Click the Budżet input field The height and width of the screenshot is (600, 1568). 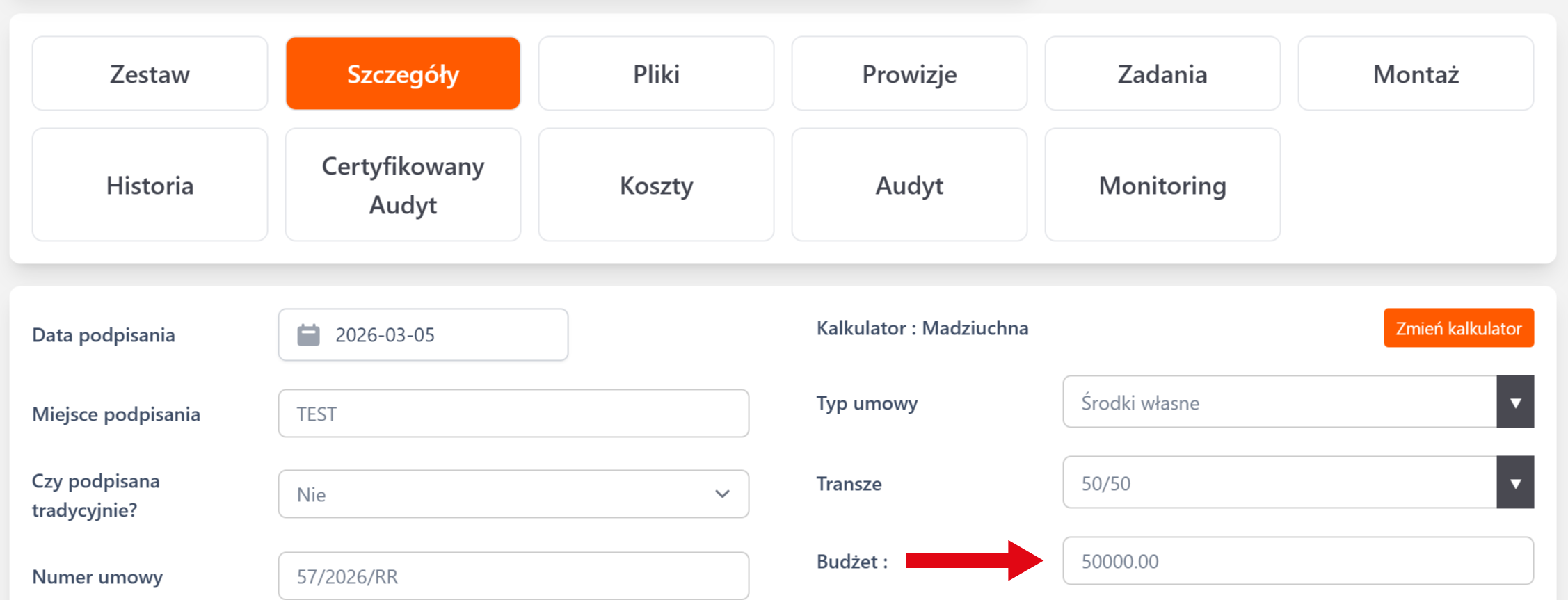click(x=1297, y=561)
